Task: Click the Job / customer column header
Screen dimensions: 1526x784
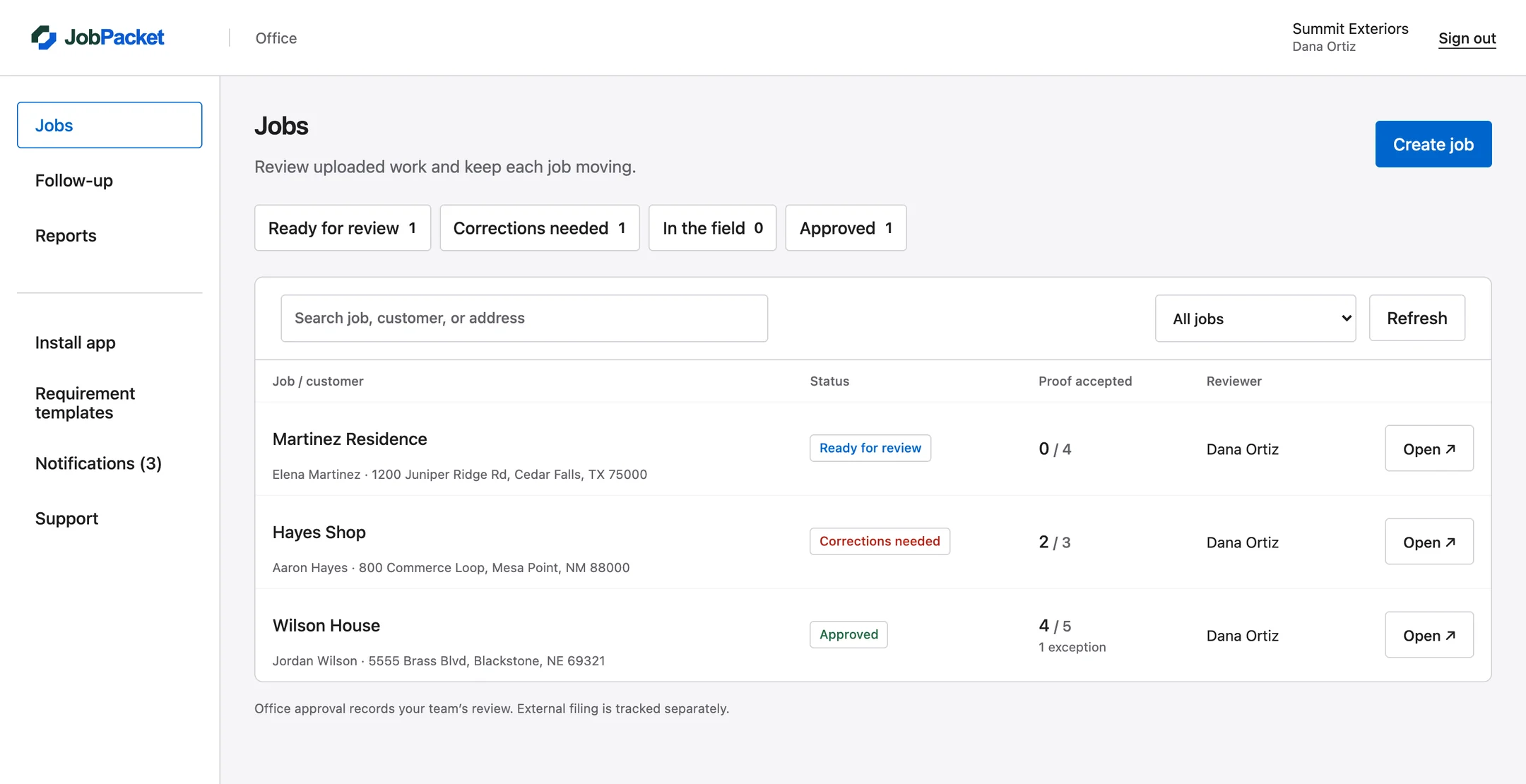Action: click(318, 381)
